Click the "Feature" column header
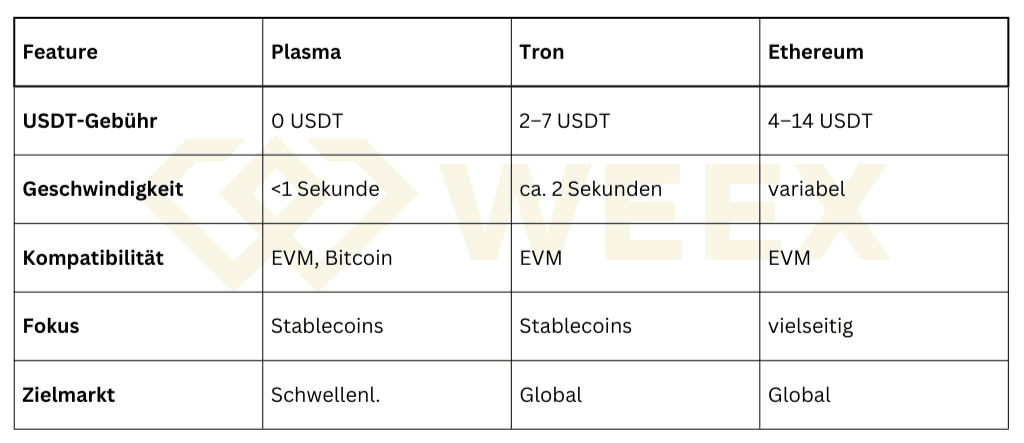The width and height of the screenshot is (1024, 443). pyautogui.click(x=60, y=52)
